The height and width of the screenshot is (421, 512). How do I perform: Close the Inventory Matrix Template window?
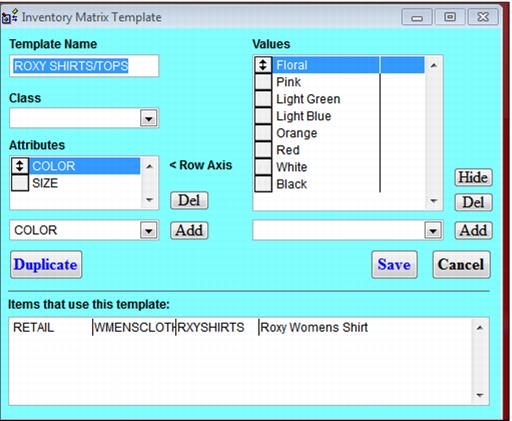[483, 17]
